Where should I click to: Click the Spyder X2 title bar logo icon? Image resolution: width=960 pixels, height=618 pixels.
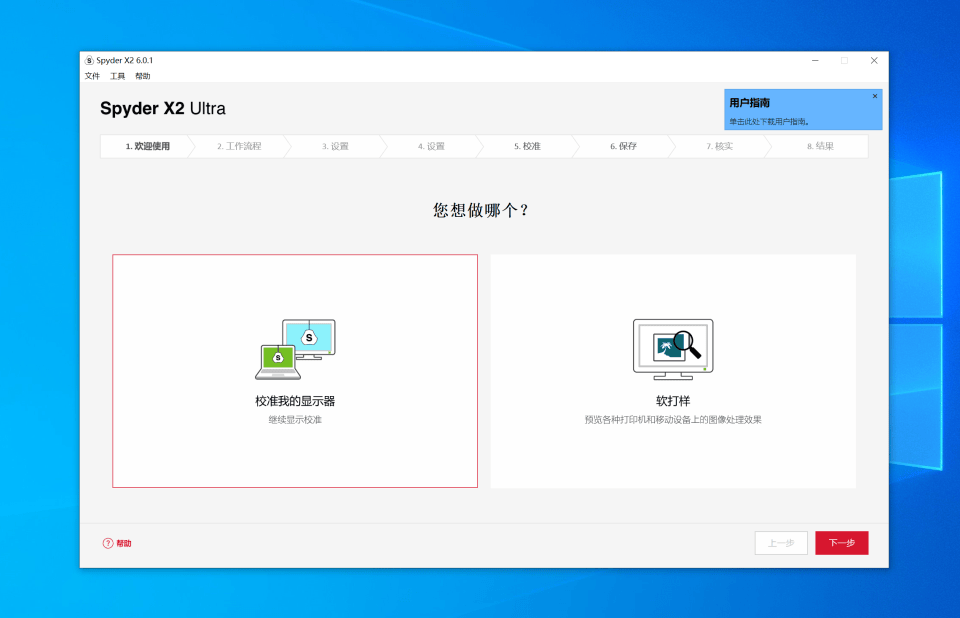point(89,60)
